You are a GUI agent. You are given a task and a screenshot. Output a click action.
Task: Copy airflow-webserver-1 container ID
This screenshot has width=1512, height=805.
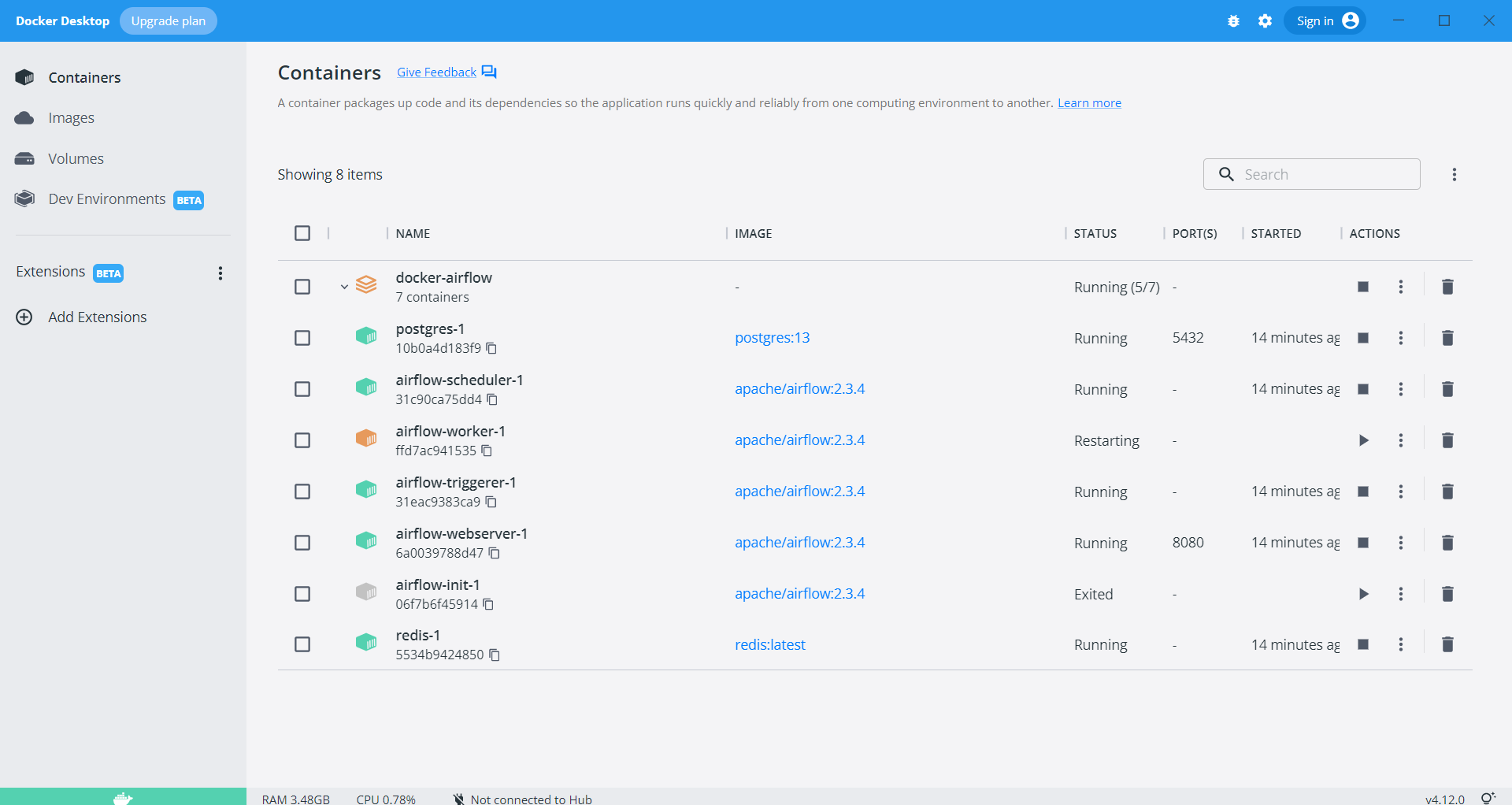[x=495, y=553]
